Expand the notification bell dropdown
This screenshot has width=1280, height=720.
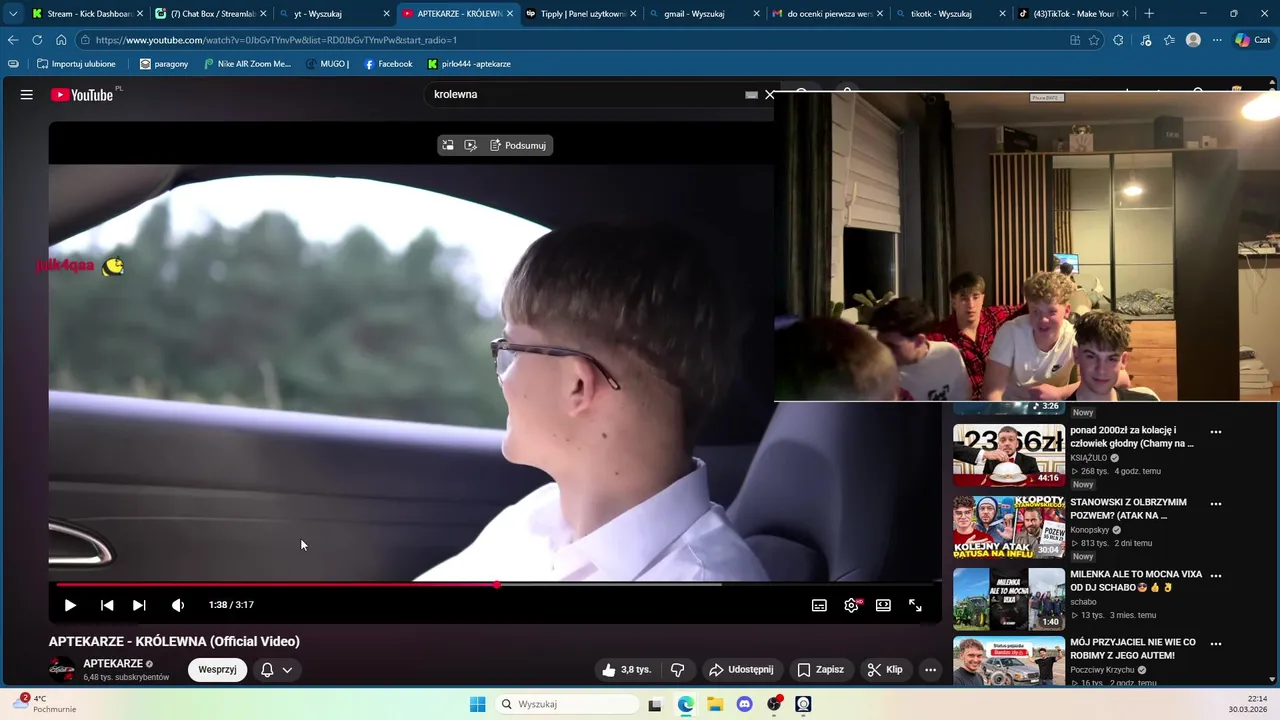[277, 670]
